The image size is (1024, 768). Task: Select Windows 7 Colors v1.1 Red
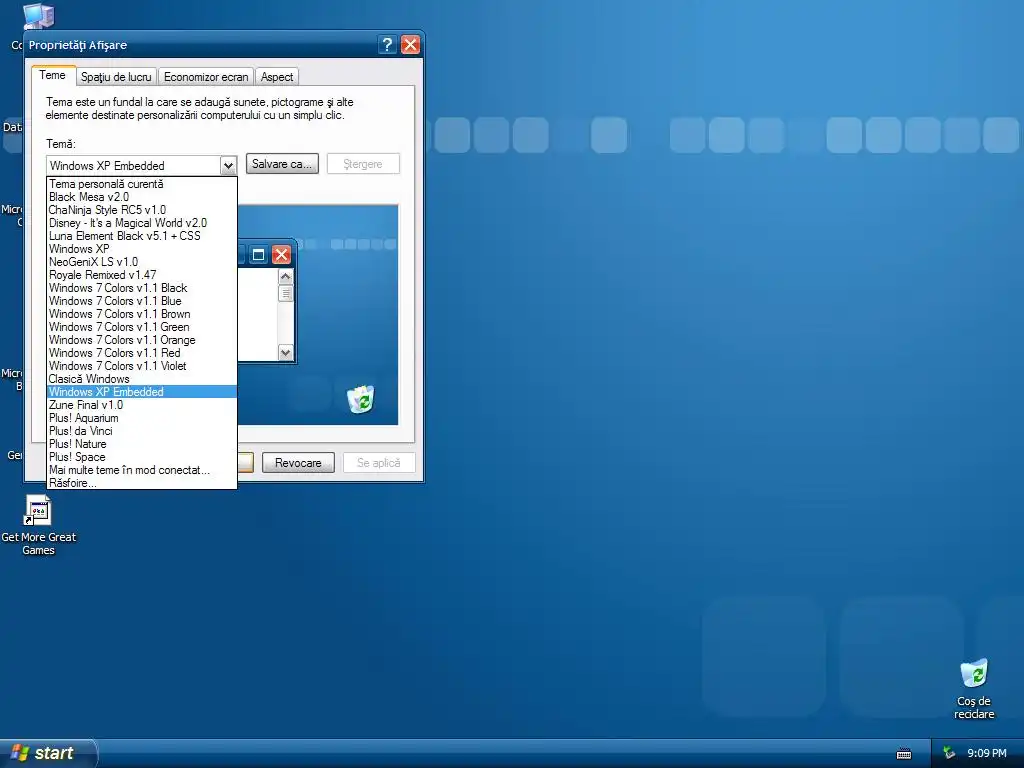coord(142,353)
